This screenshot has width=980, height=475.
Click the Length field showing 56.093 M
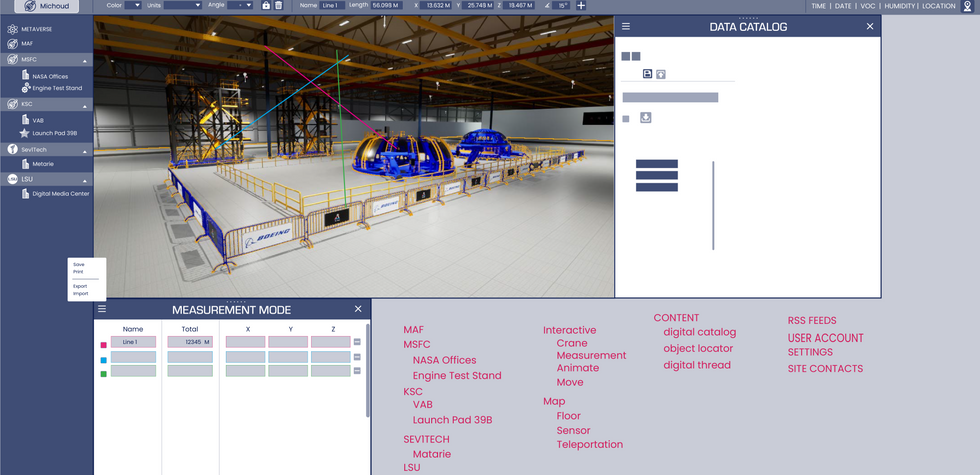387,5
